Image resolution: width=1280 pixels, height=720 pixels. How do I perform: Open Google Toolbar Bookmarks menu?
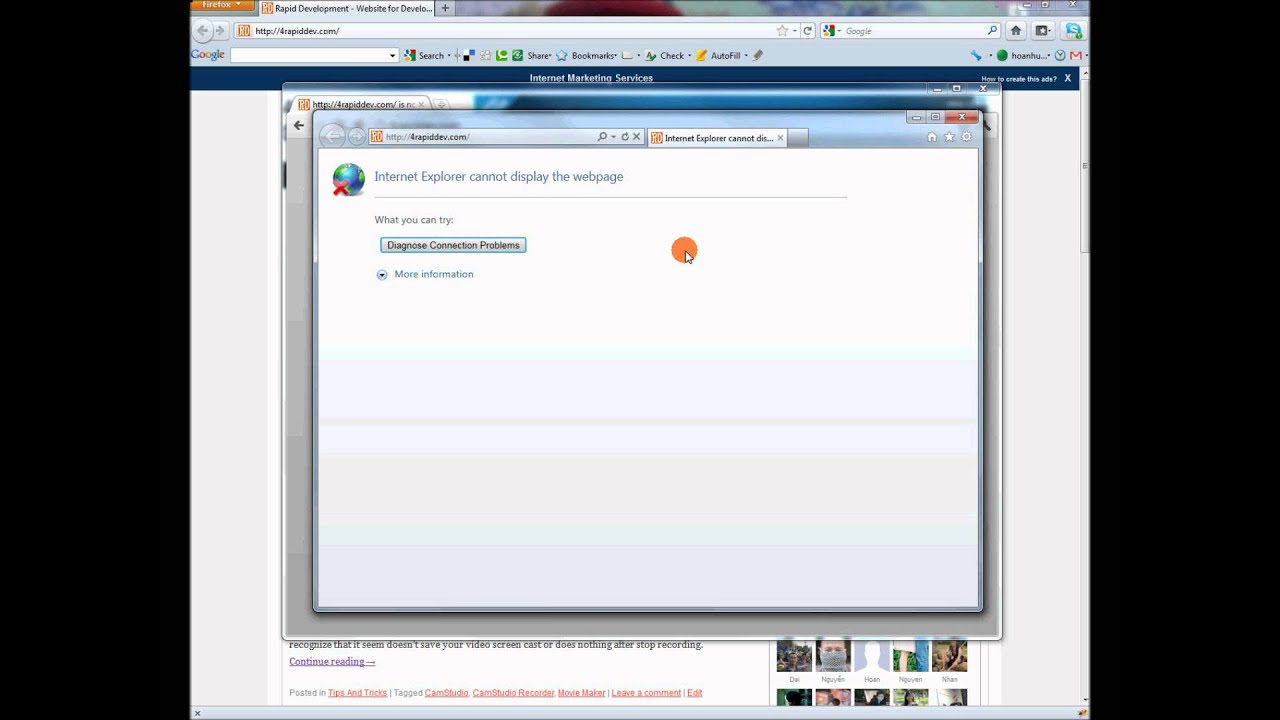click(x=586, y=56)
